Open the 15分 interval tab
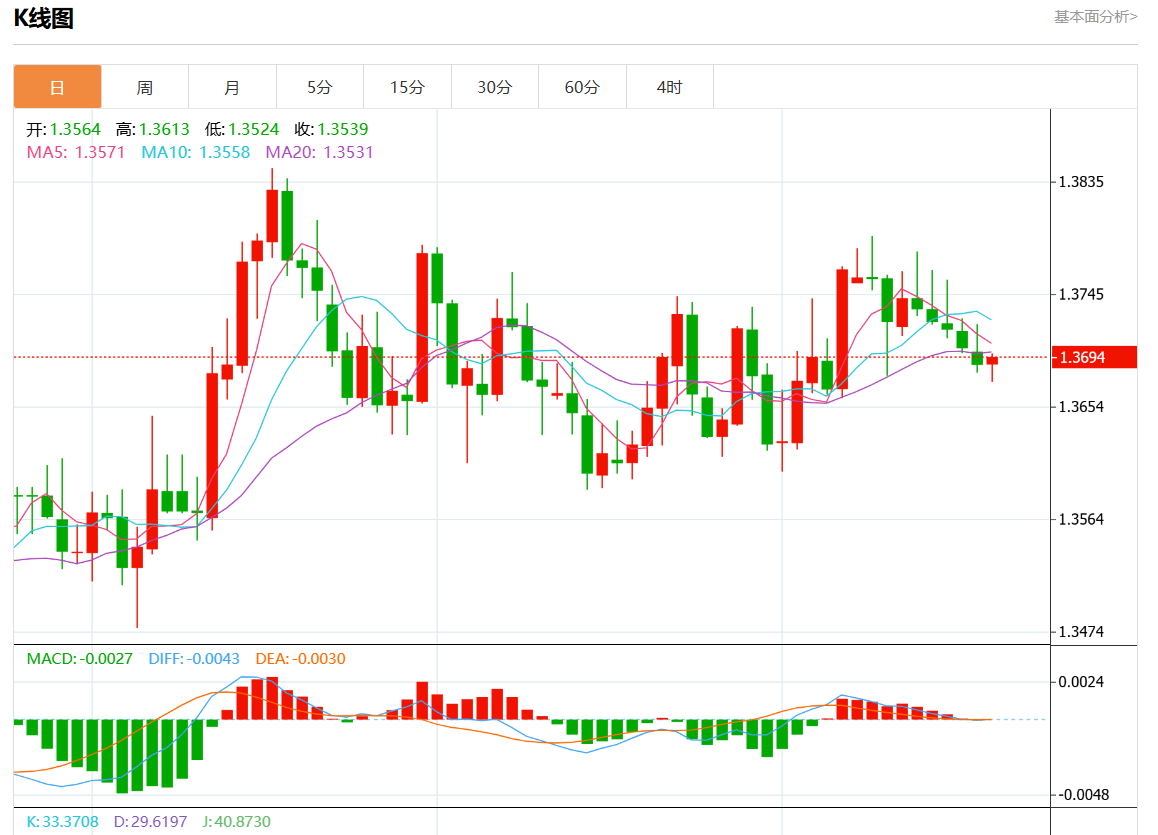 [x=408, y=87]
